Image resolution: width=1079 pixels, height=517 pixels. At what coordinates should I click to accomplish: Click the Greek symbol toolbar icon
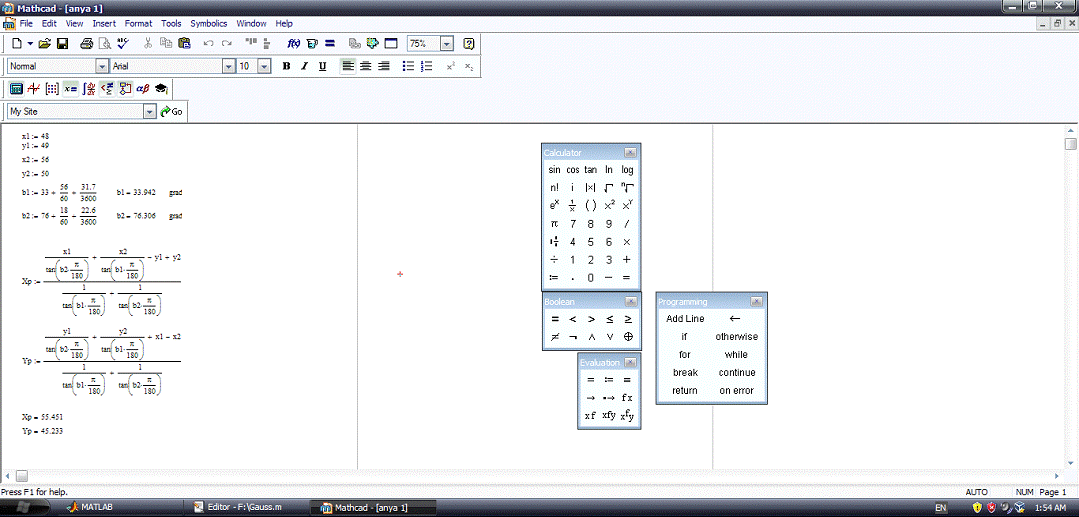(x=142, y=89)
